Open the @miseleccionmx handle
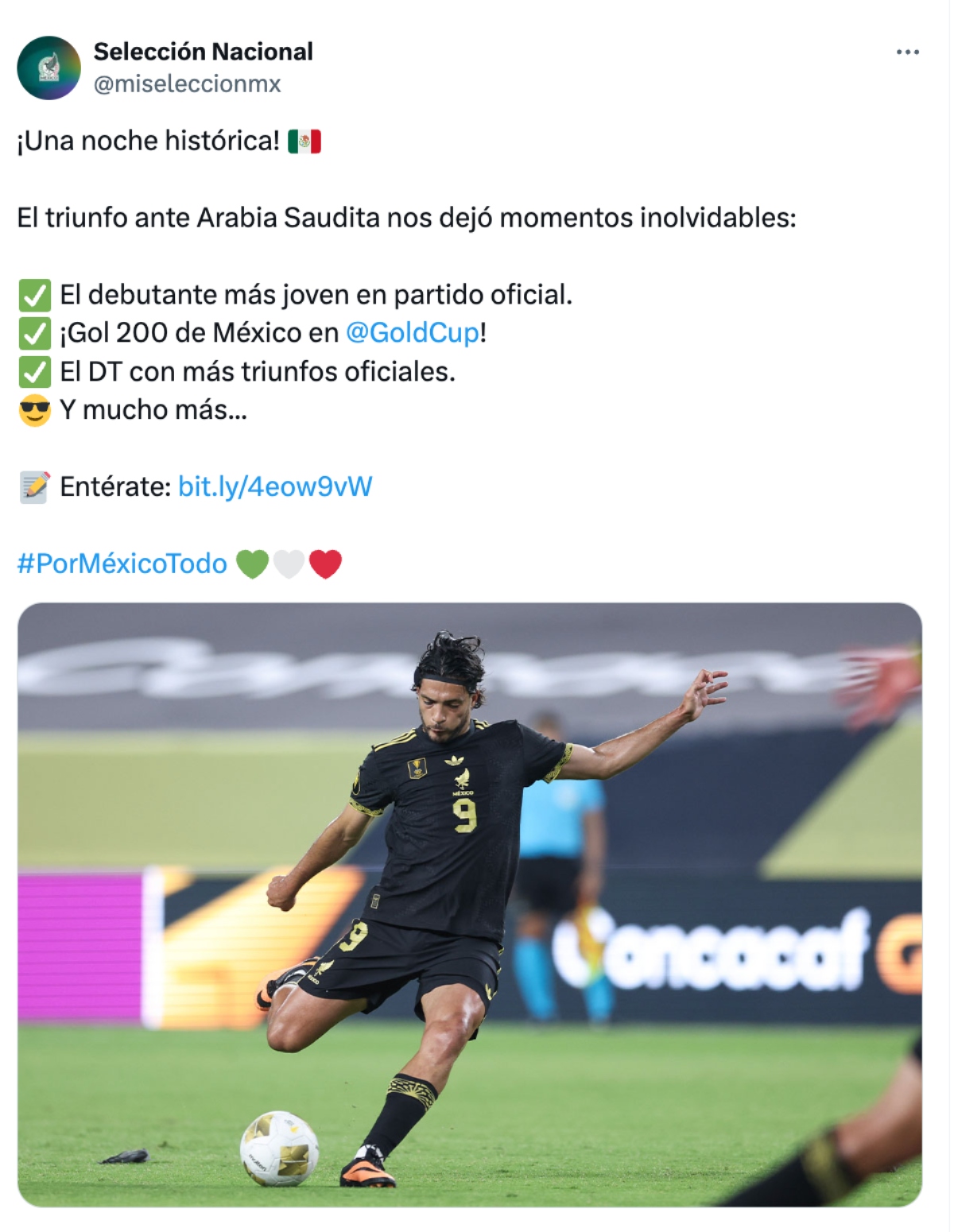The width and height of the screenshot is (954, 1232). tap(188, 83)
